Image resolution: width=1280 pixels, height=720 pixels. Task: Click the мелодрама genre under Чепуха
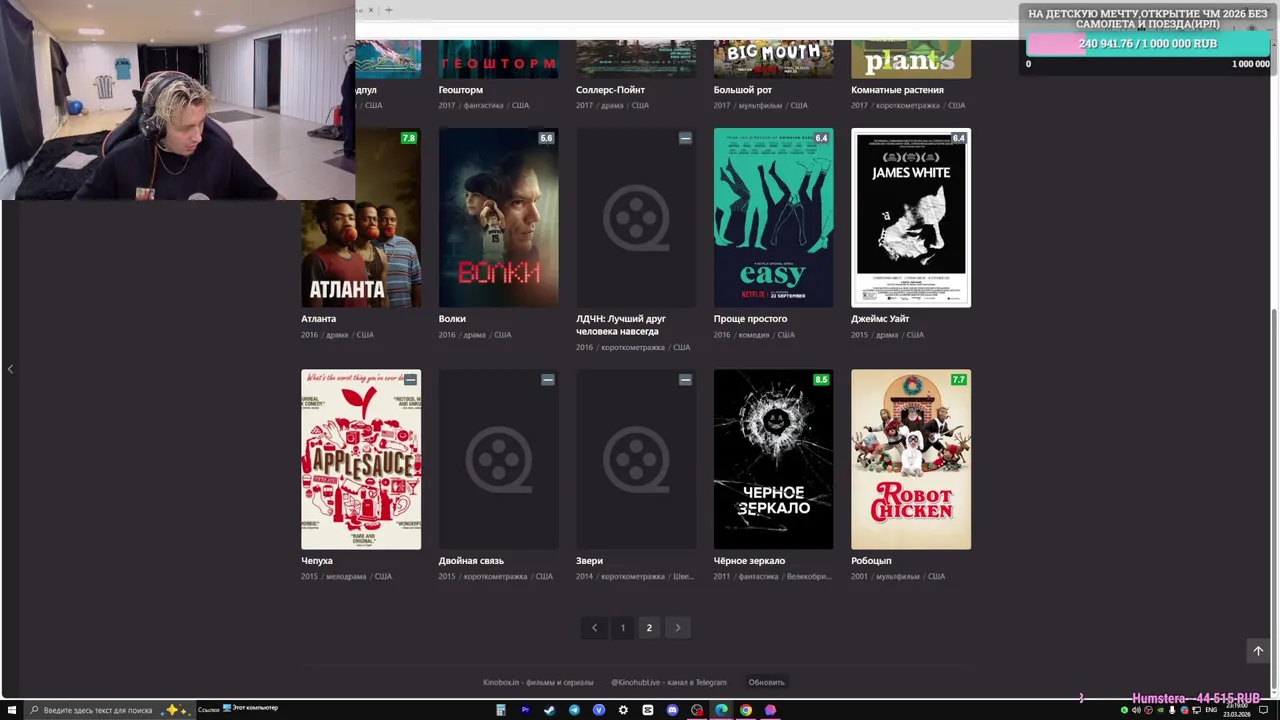point(345,577)
